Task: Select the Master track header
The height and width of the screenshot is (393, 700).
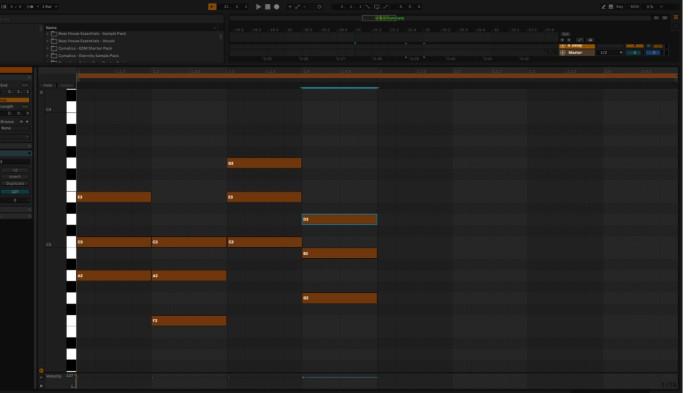Action: coord(577,53)
